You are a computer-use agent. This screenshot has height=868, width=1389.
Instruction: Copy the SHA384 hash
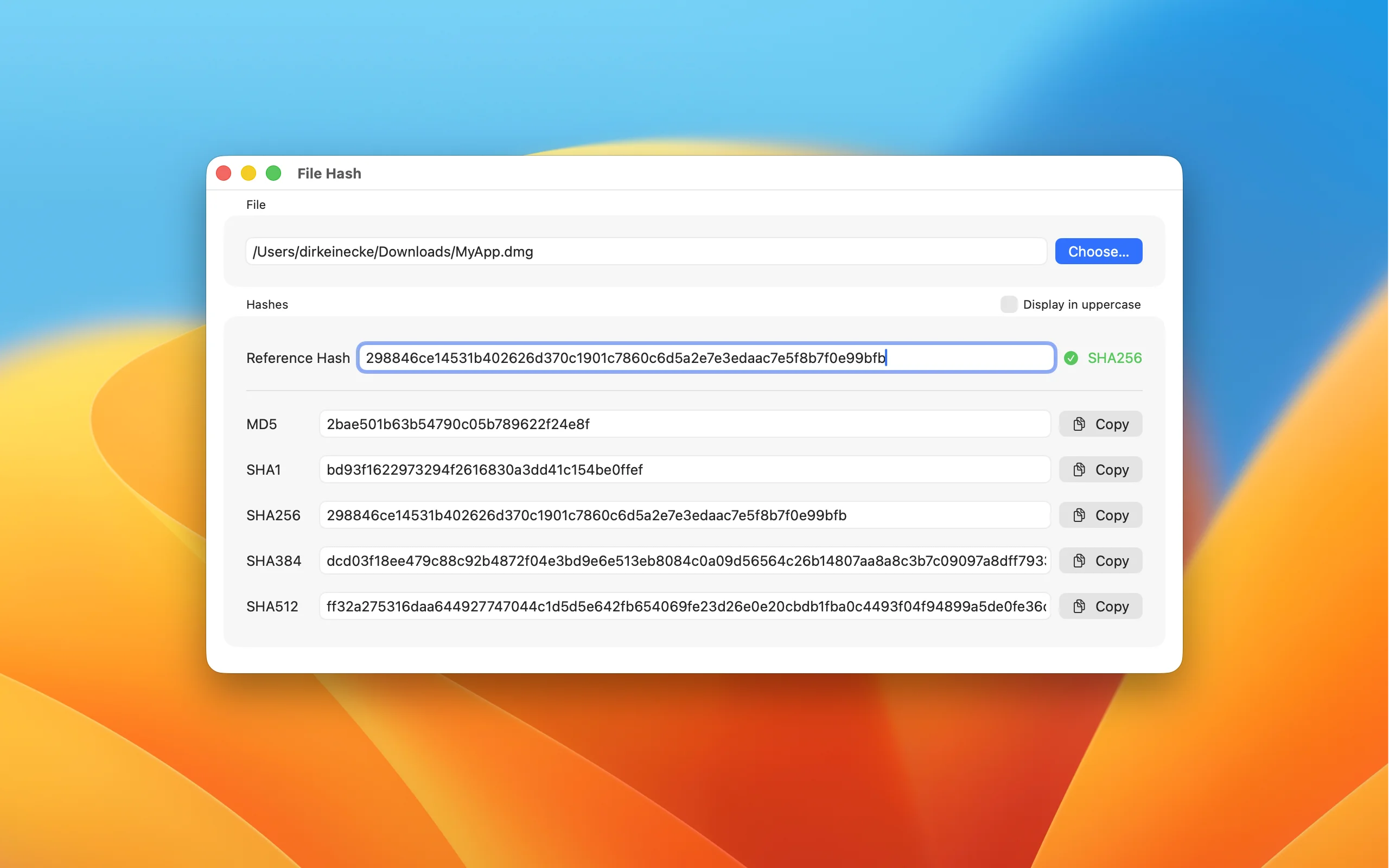coord(1100,561)
